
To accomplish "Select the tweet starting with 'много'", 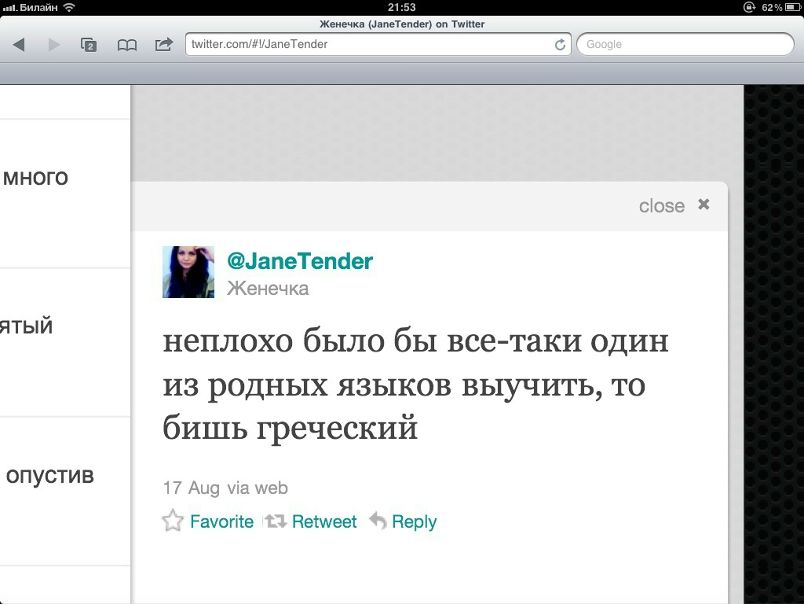I will point(65,194).
